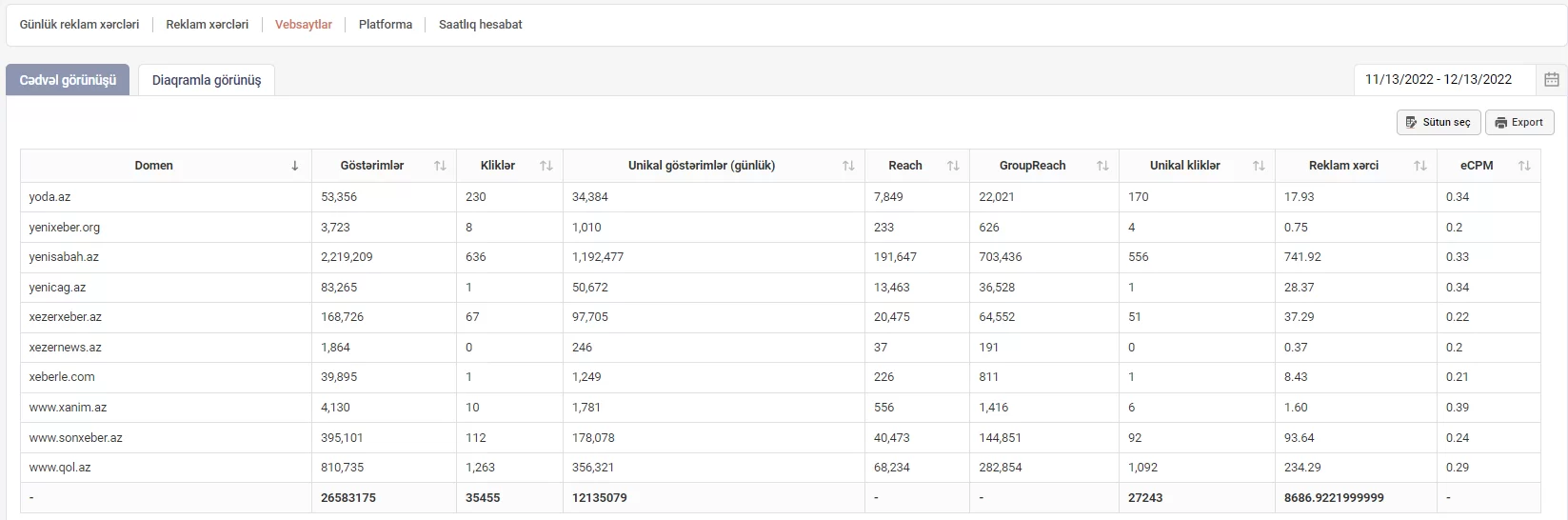The height and width of the screenshot is (520, 1568).
Task: Sort by Unikal göstərimlər (günlük) sort icon
Action: click(848, 166)
